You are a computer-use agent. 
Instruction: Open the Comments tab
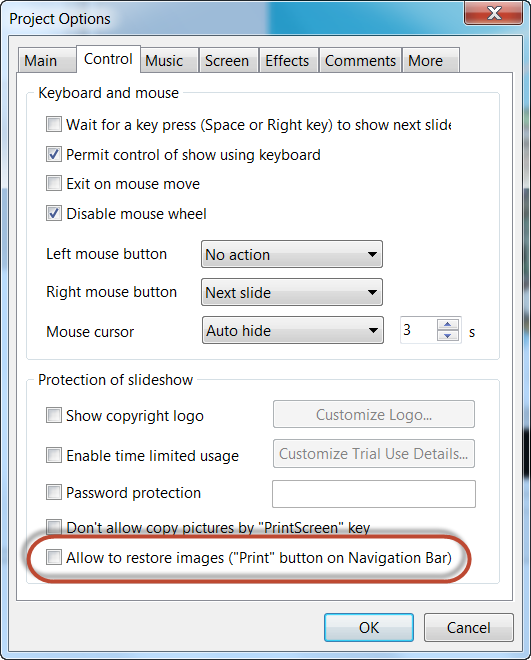360,61
